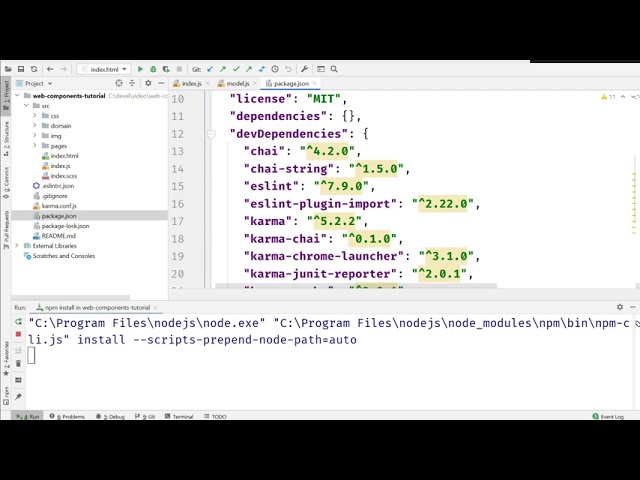640x480 pixels.
Task: Click the blue Git Update Project arrow
Action: (x=210, y=69)
